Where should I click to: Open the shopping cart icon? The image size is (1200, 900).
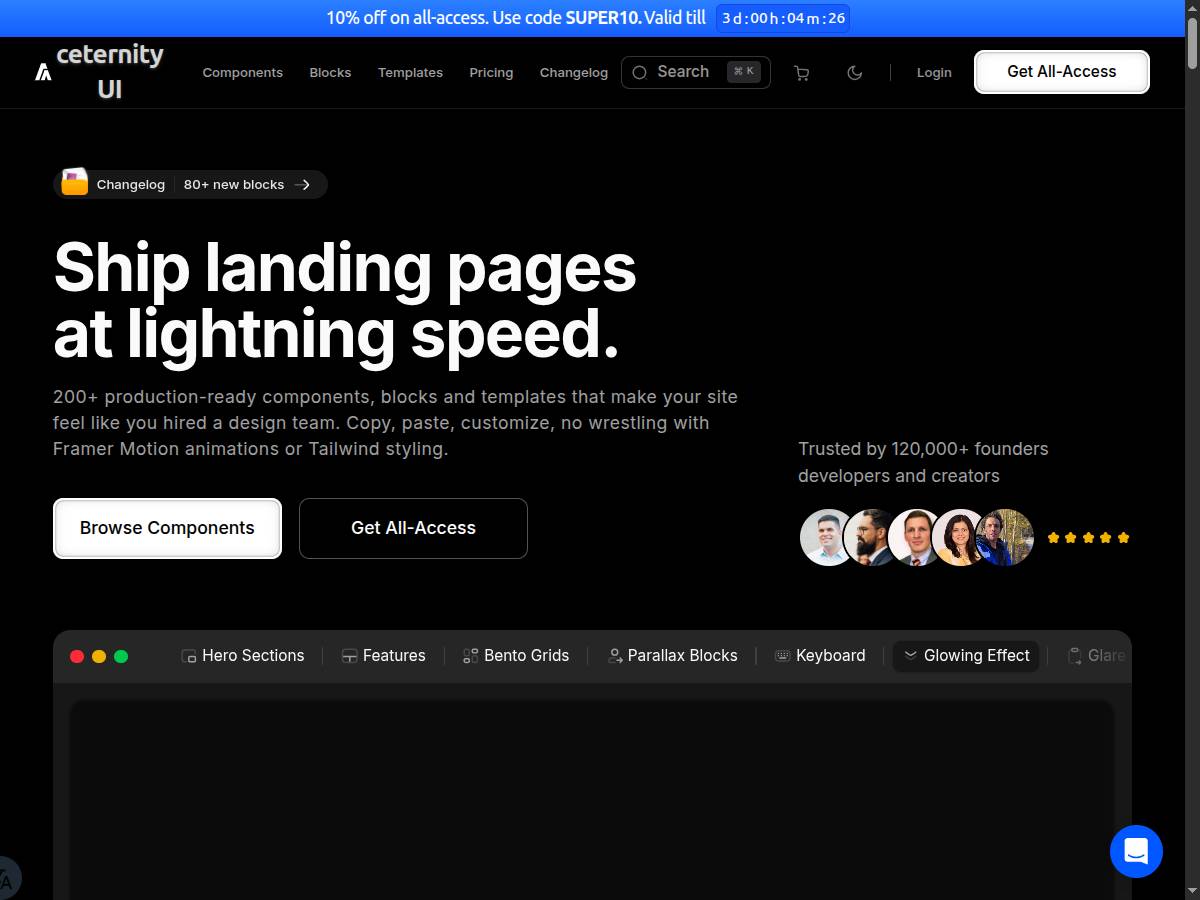click(801, 73)
